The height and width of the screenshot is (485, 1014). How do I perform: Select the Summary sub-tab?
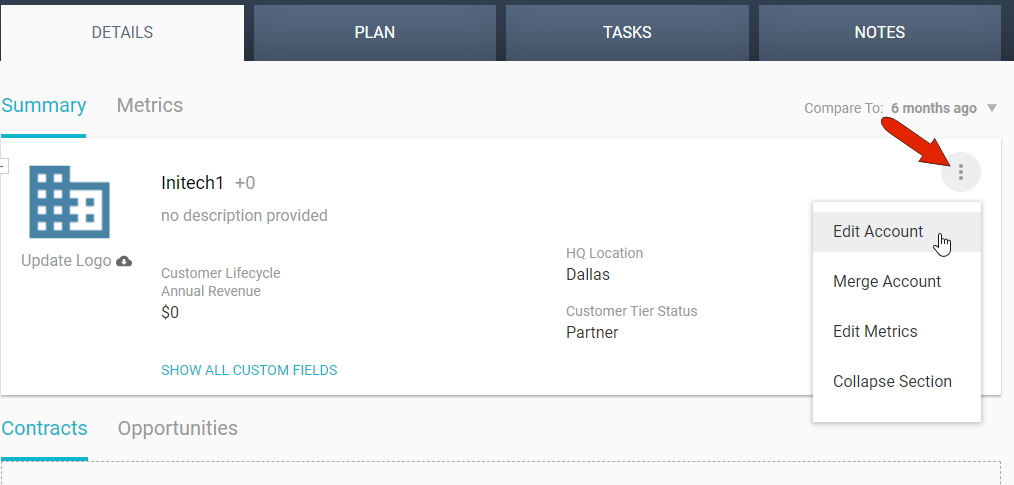[44, 105]
